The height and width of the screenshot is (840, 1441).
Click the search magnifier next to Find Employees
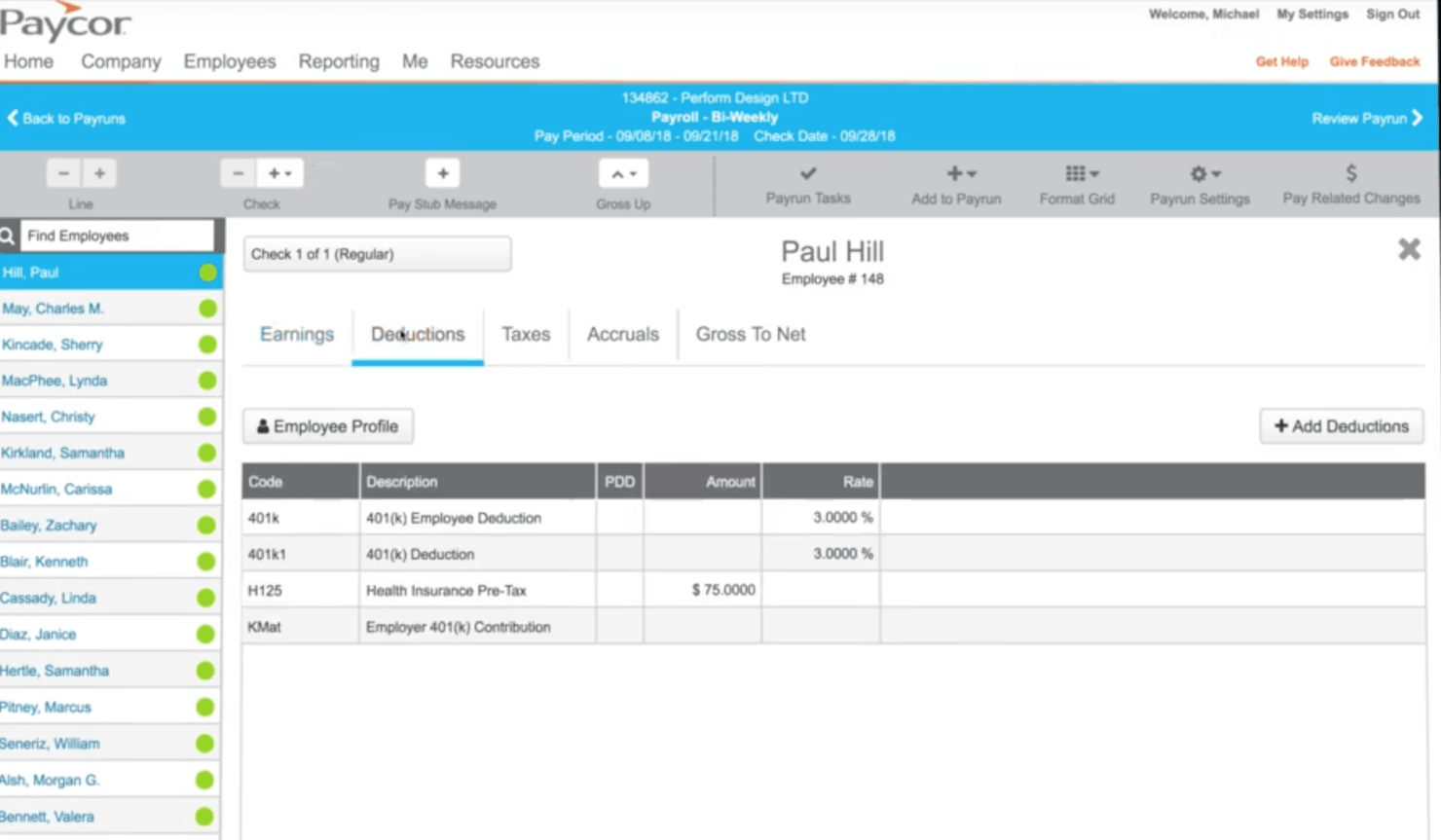(x=8, y=235)
